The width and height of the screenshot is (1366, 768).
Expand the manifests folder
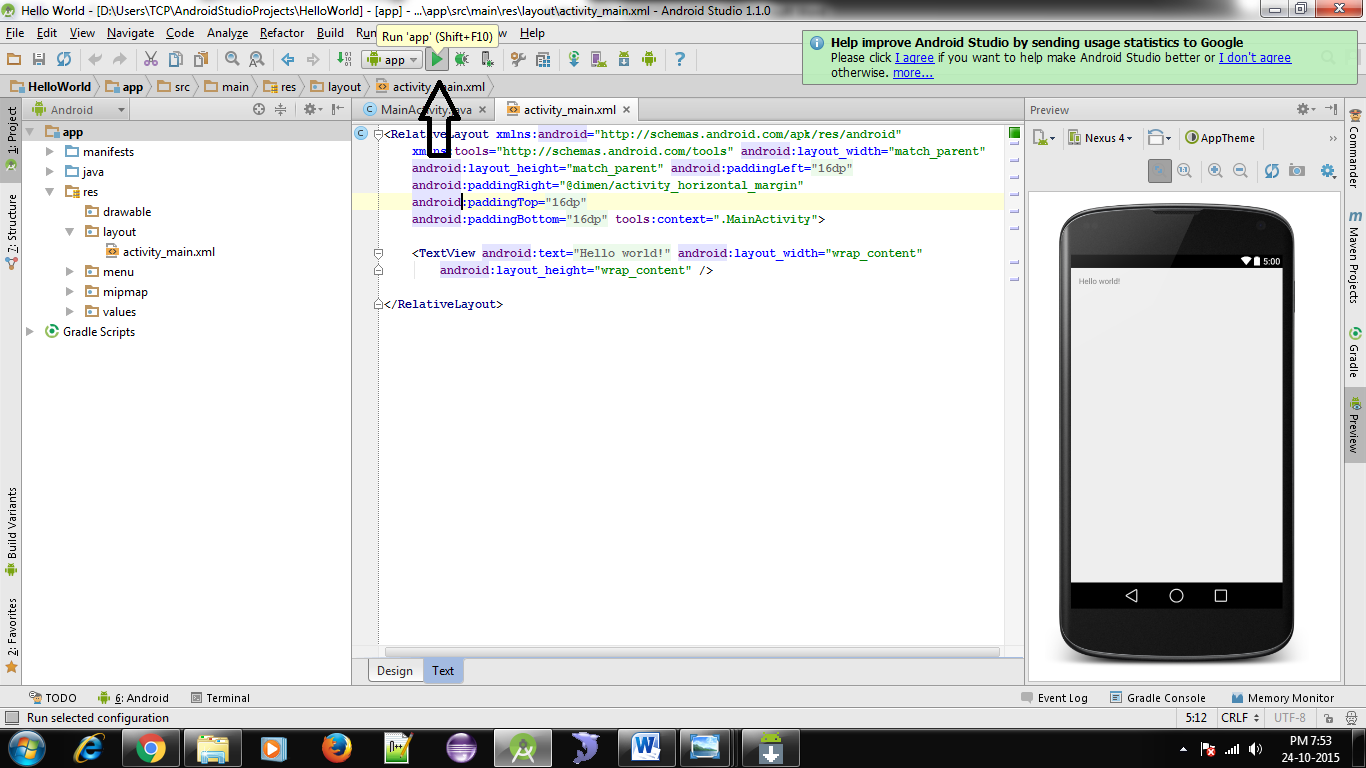coord(51,152)
